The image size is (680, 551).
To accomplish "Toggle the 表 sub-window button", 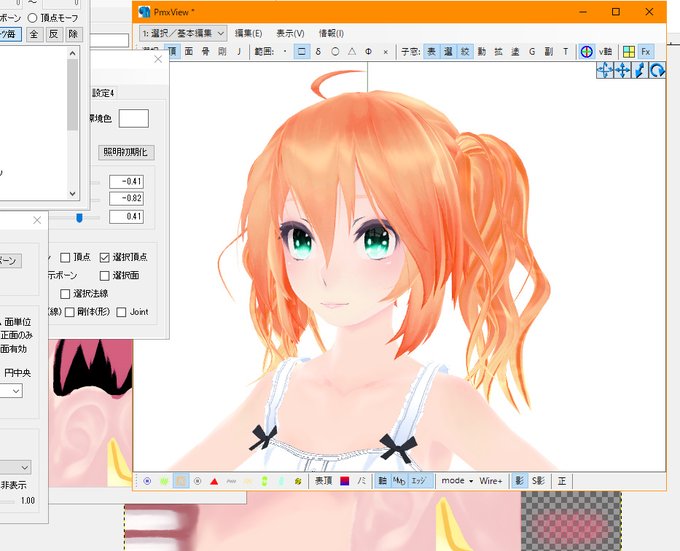I will [x=432, y=52].
